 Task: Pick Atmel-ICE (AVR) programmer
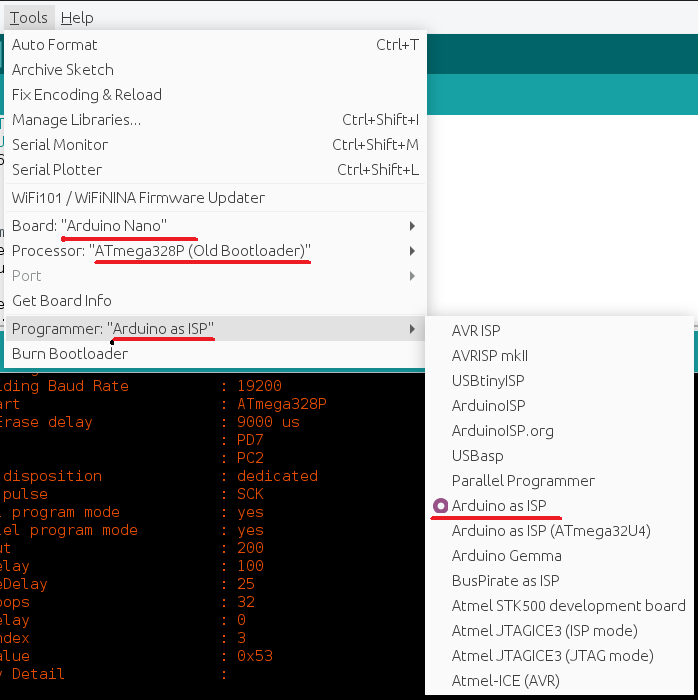point(506,681)
